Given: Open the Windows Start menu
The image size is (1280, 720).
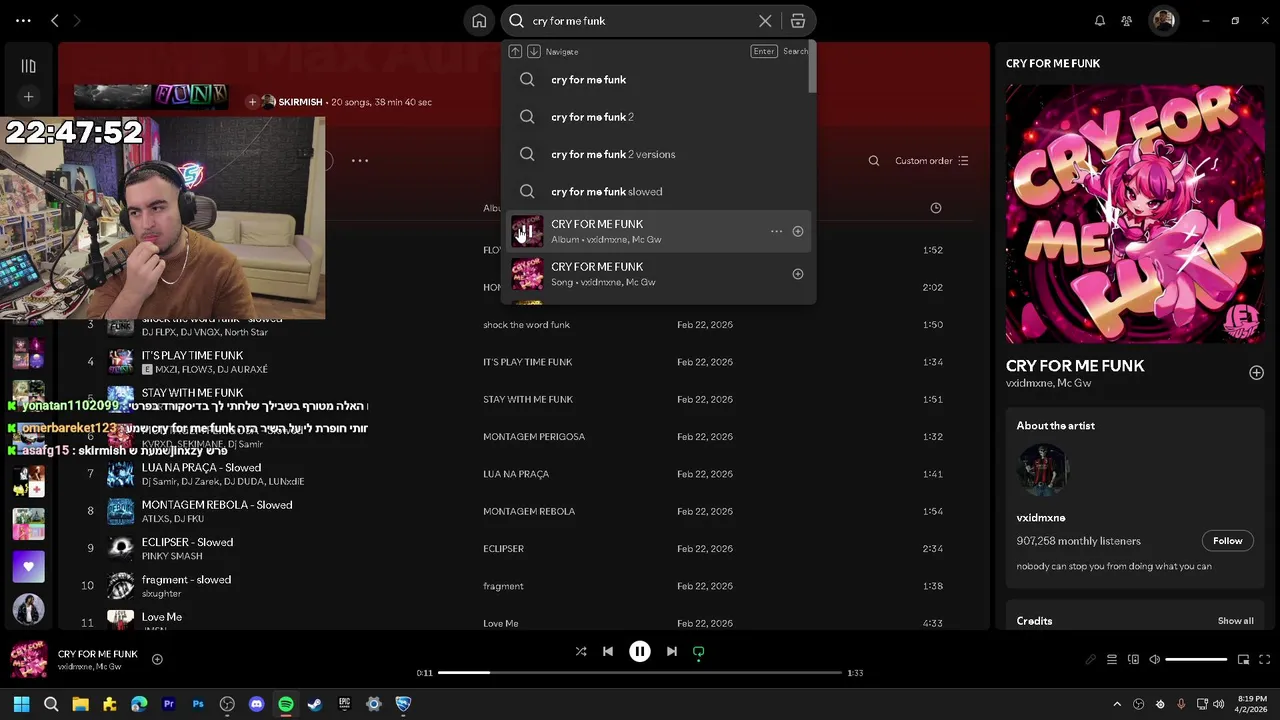Looking at the screenshot, I should (x=22, y=704).
